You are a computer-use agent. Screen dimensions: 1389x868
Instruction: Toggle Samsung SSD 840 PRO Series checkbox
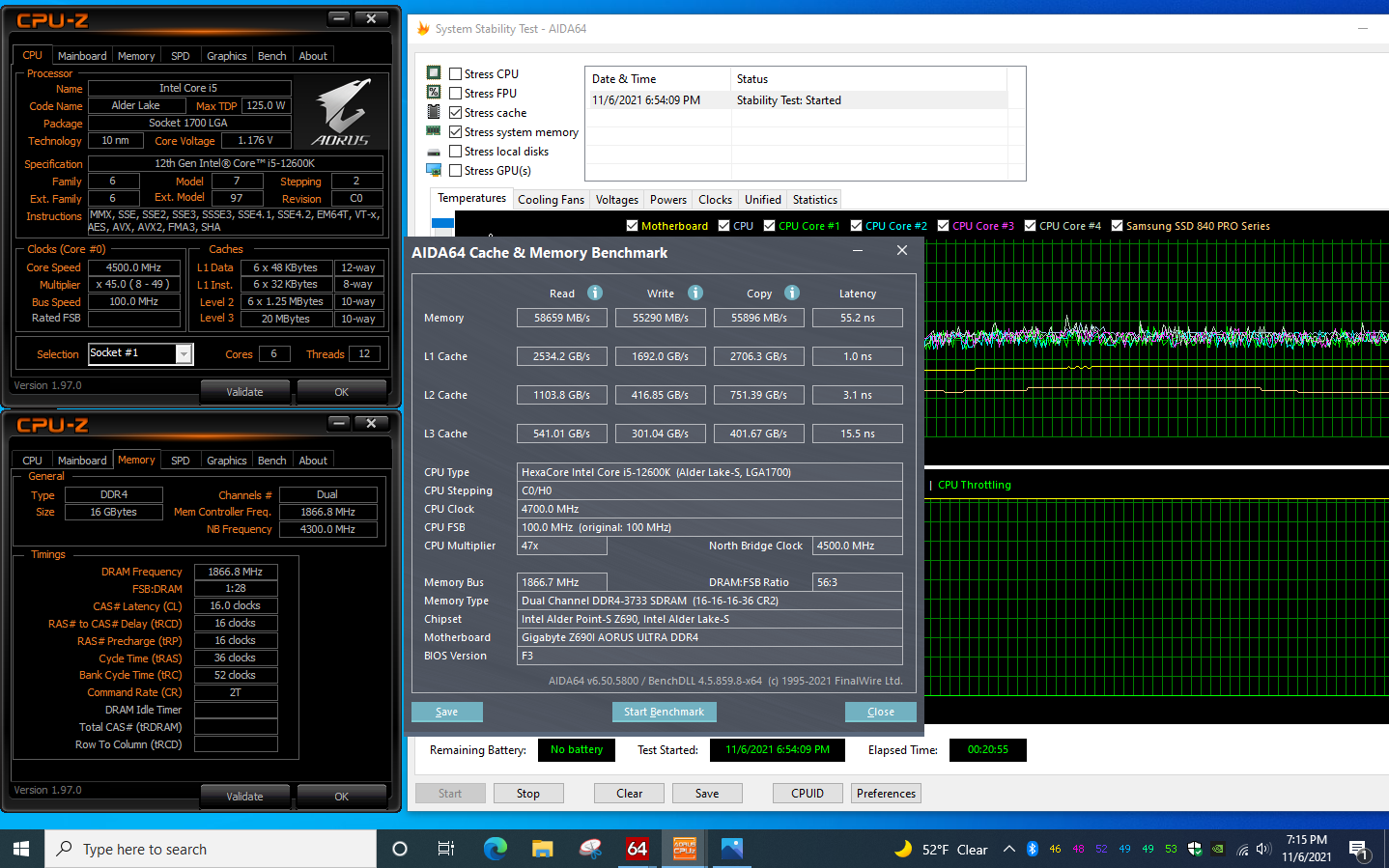click(1117, 226)
